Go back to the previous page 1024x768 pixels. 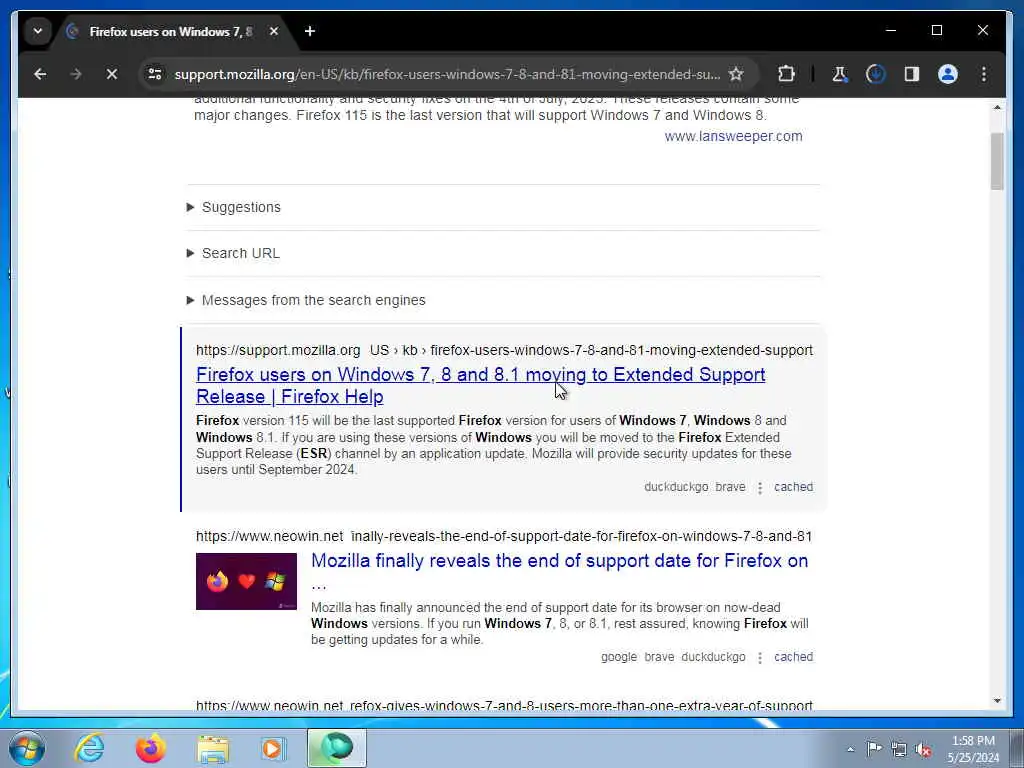pos(40,74)
